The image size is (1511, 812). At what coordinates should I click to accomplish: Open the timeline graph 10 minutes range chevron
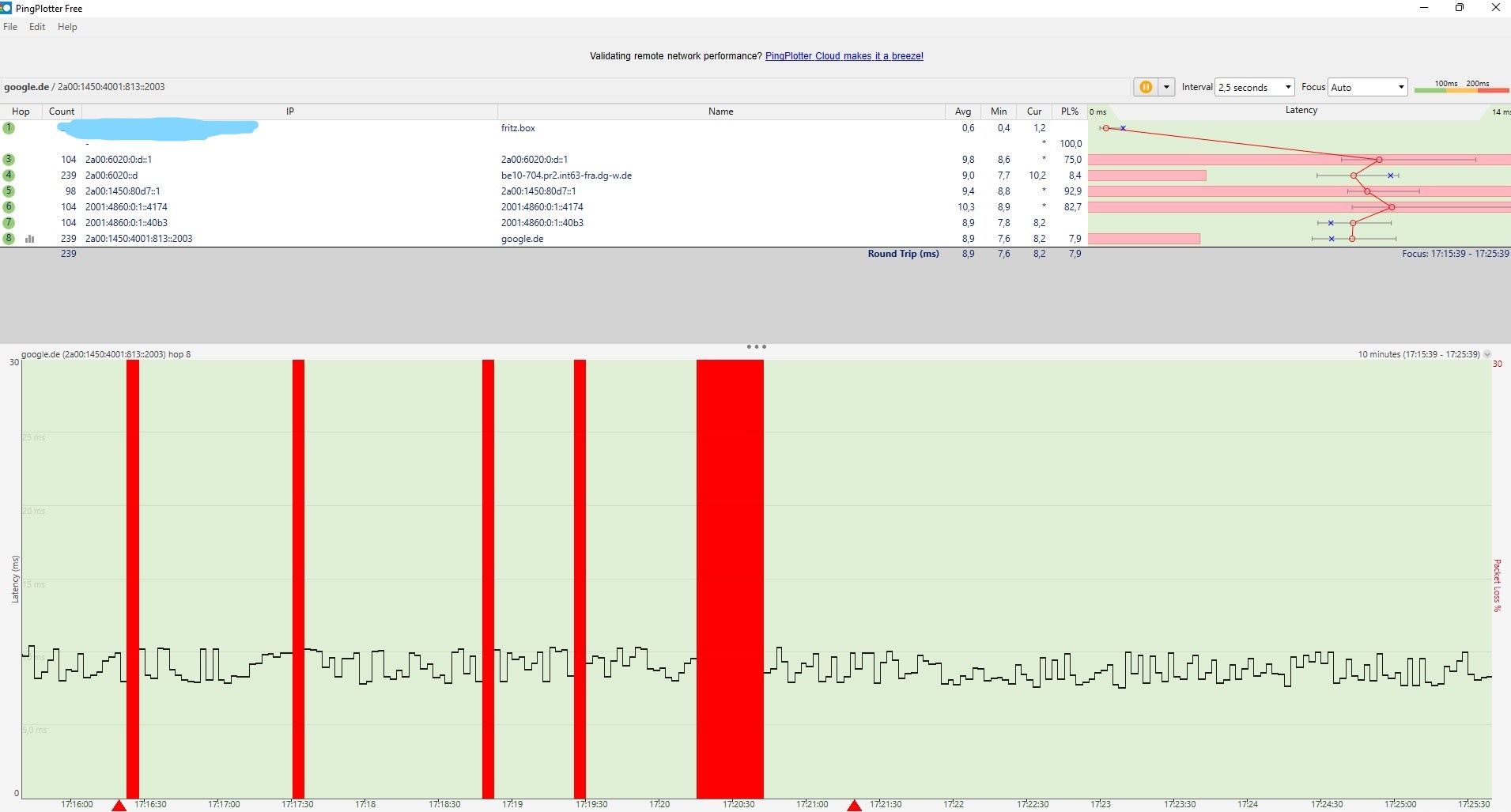pos(1487,354)
